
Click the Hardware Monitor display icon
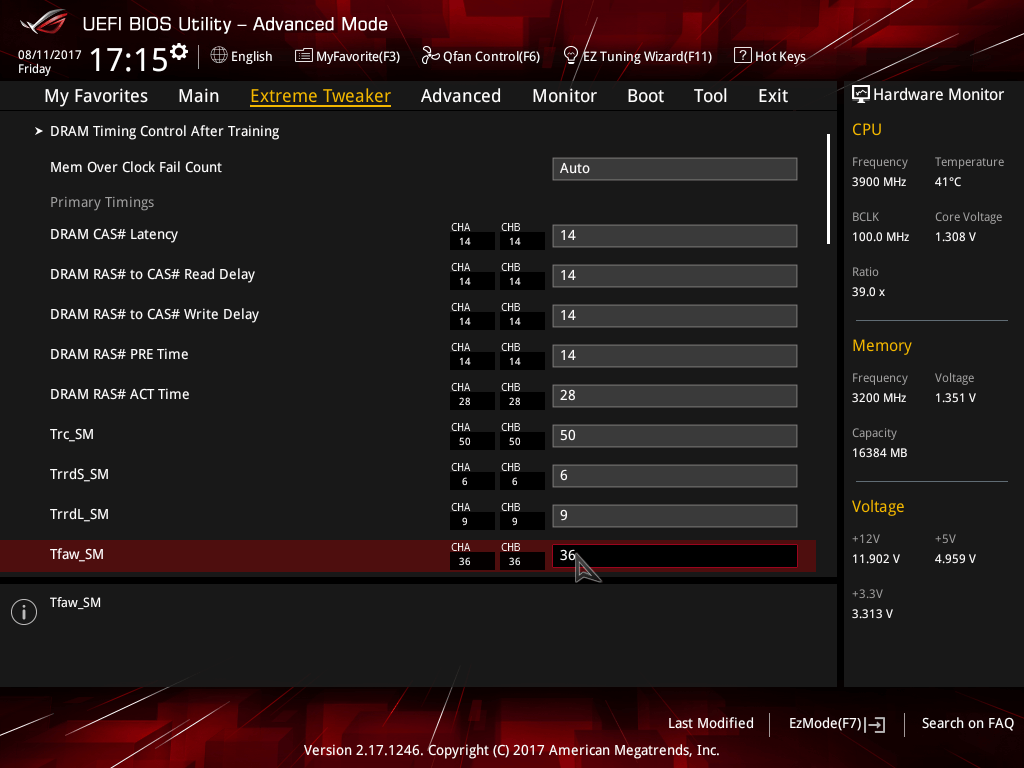(861, 95)
